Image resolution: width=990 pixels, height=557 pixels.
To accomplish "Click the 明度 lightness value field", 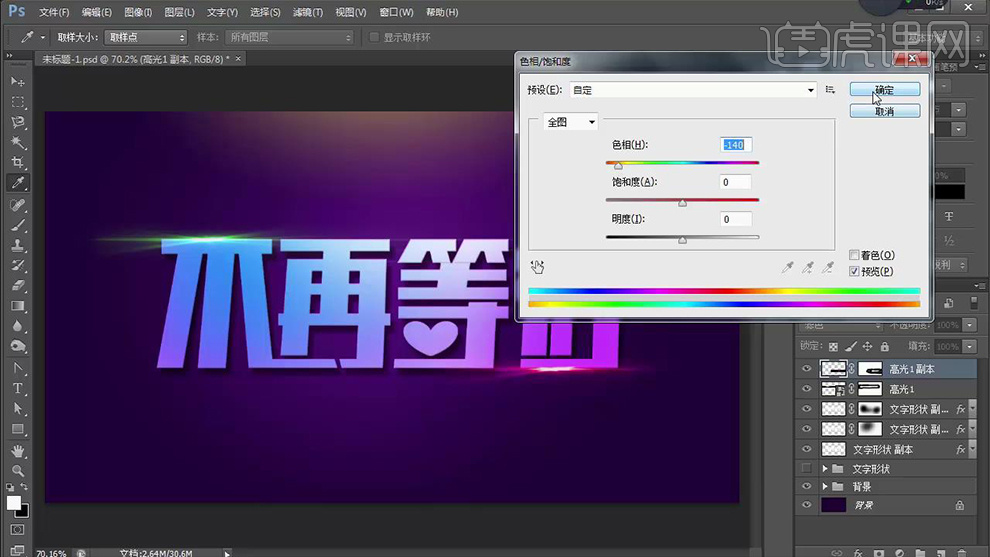I will pos(735,219).
